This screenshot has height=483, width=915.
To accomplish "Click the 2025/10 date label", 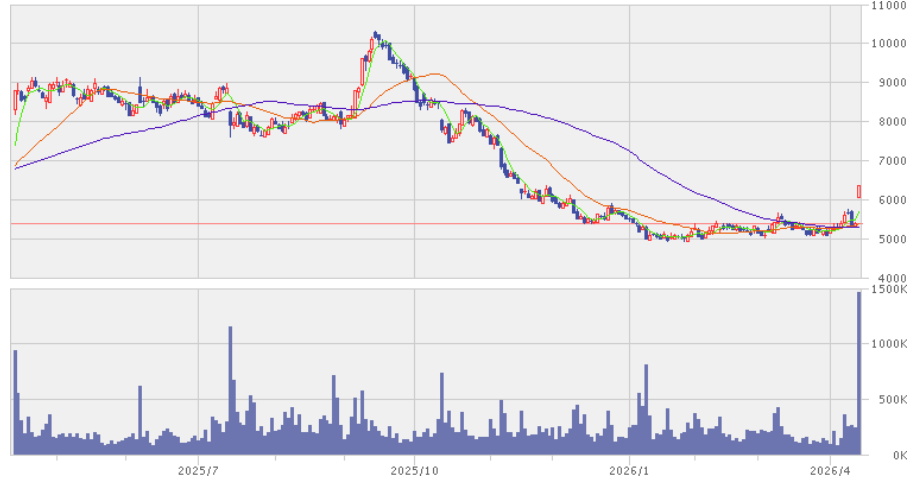I will tap(414, 469).
